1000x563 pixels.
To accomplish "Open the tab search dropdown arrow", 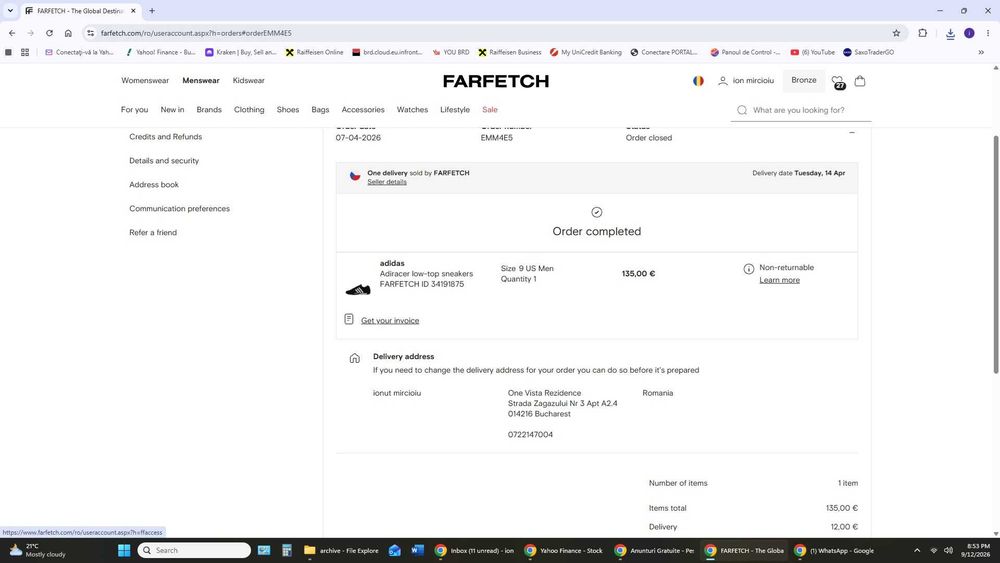I will 10,11.
